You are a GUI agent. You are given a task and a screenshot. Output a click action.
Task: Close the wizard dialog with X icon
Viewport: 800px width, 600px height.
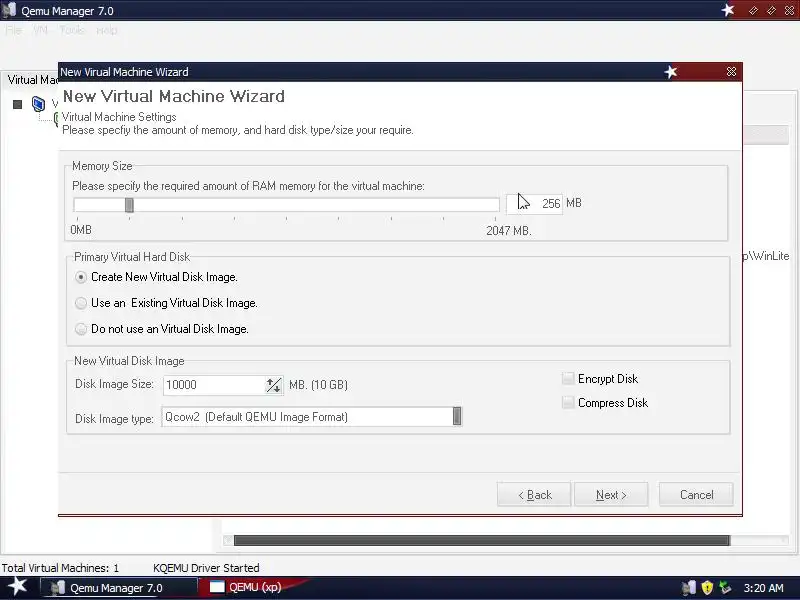731,72
